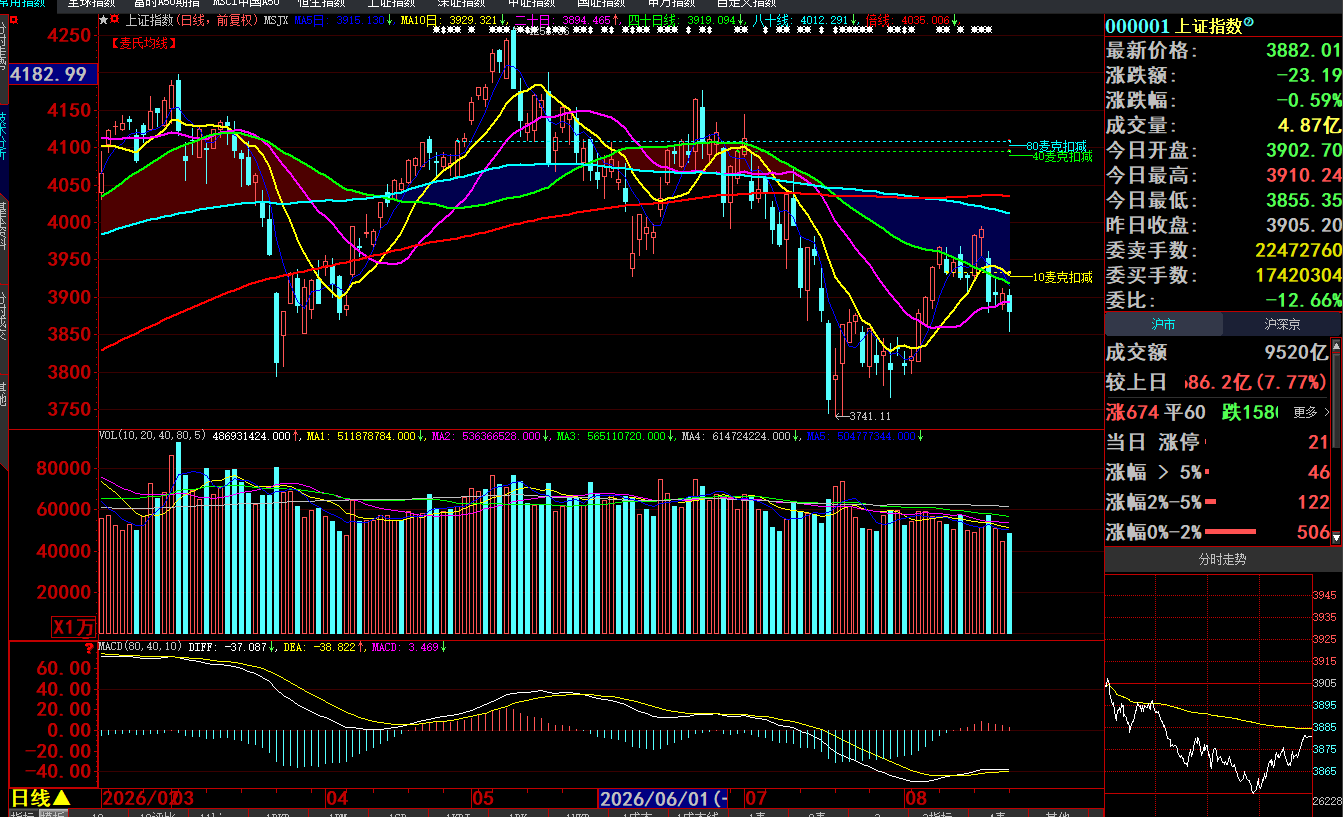Click the scroll-up arrow in market stats panel

(x=1337, y=346)
